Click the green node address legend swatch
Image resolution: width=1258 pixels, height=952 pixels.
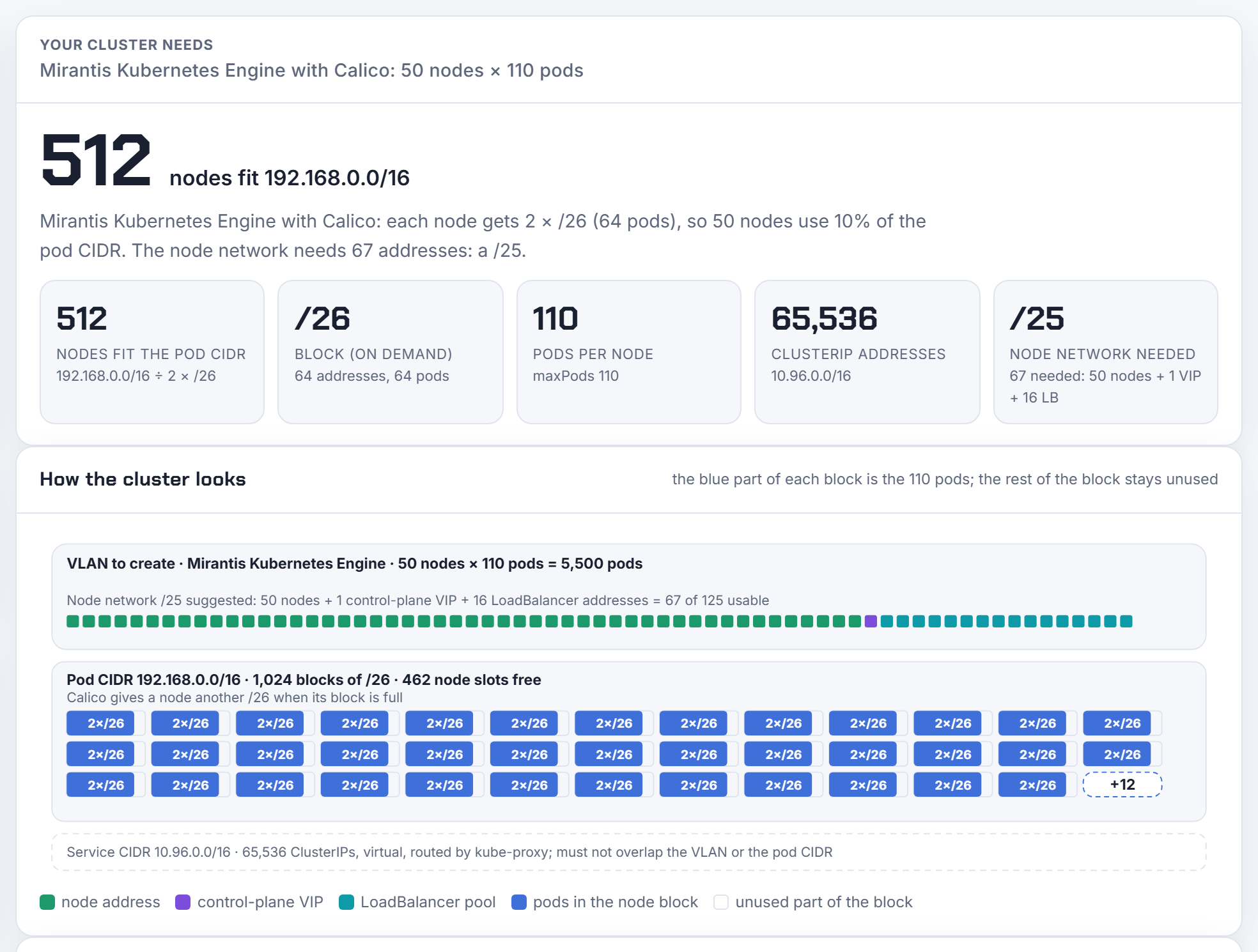tap(47, 902)
